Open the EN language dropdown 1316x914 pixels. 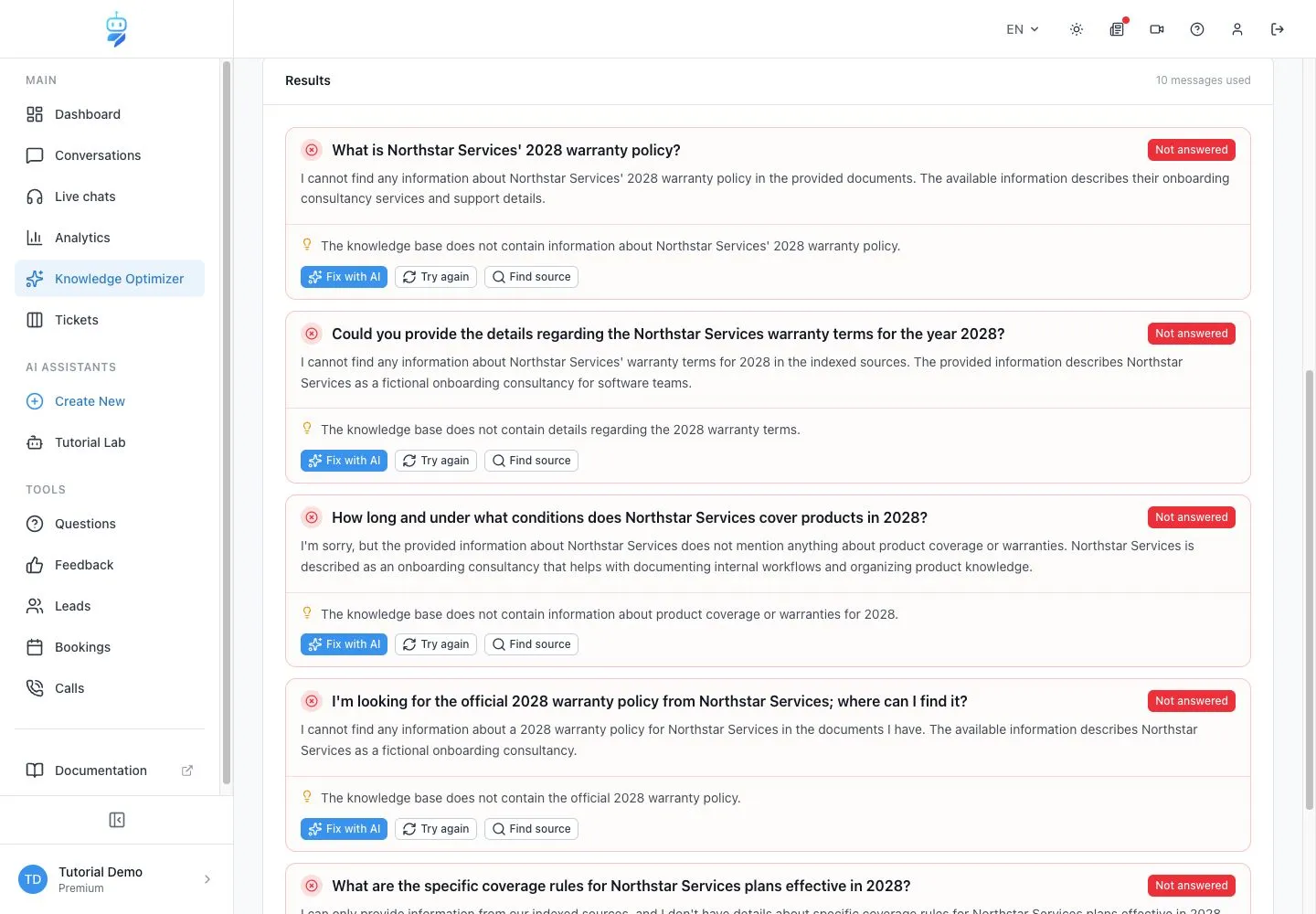(1023, 29)
